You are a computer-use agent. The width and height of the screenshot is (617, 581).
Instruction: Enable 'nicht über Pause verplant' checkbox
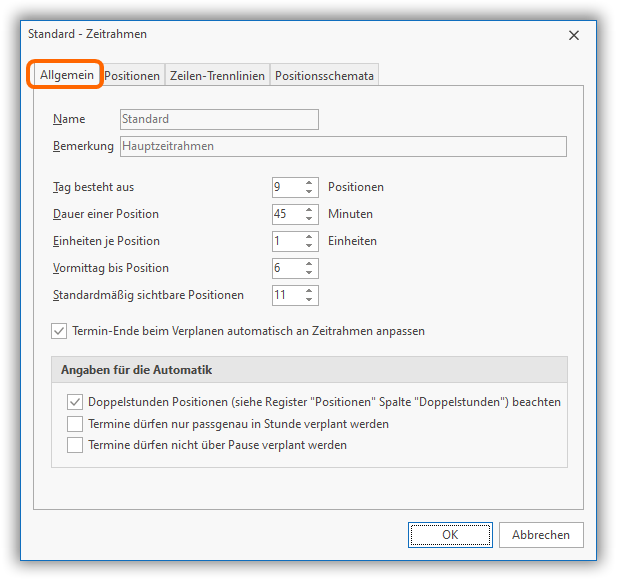click(x=75, y=445)
